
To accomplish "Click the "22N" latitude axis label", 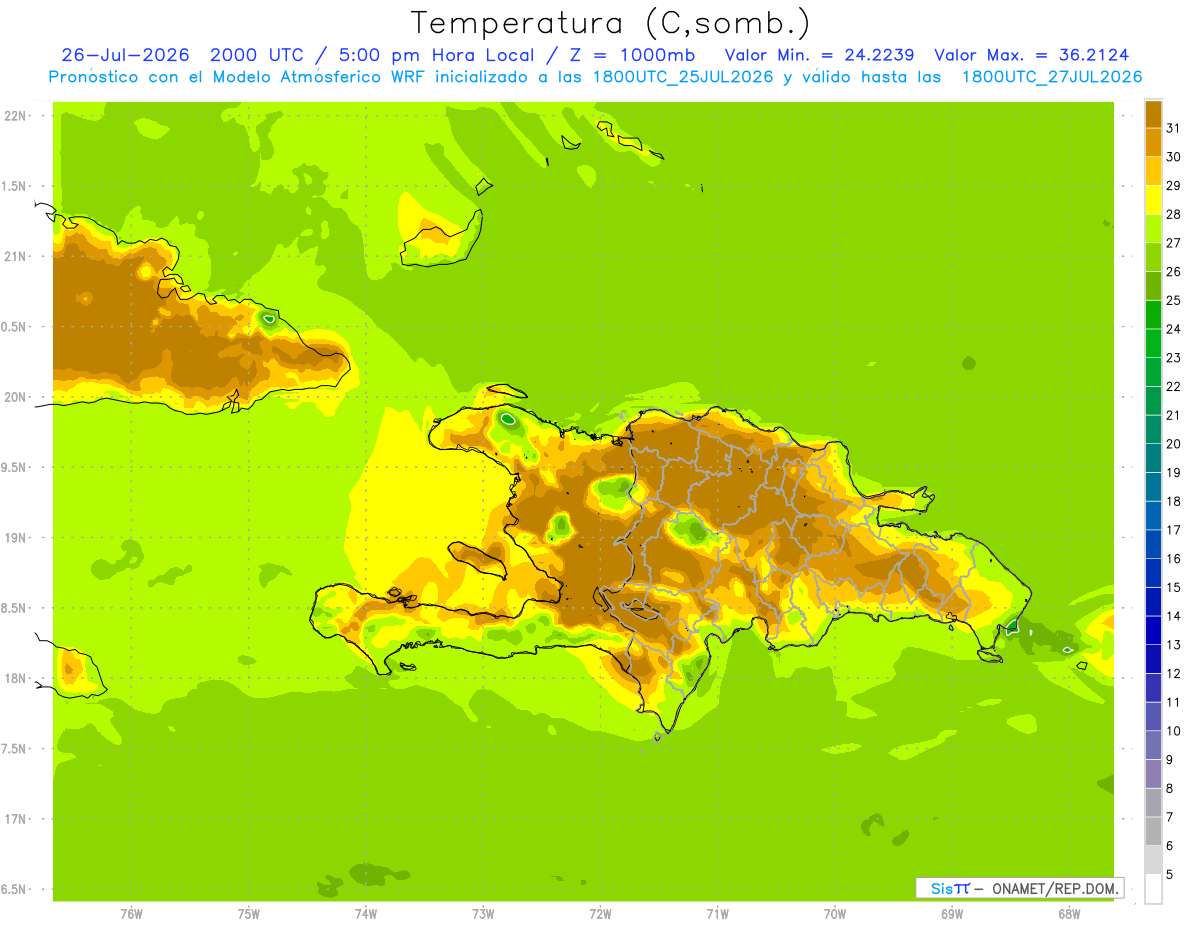I will [x=16, y=115].
